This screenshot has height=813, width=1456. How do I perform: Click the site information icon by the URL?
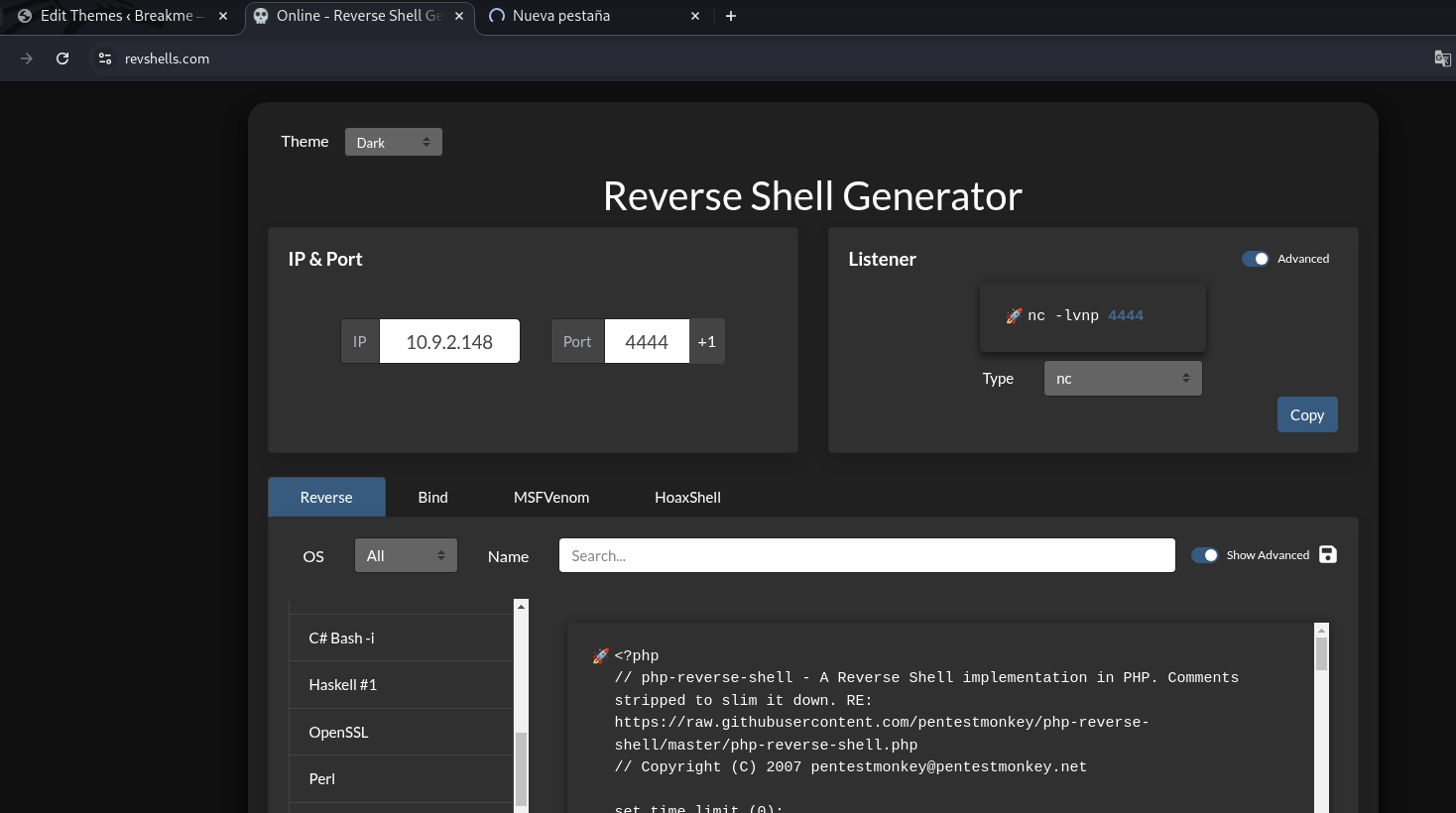click(104, 58)
